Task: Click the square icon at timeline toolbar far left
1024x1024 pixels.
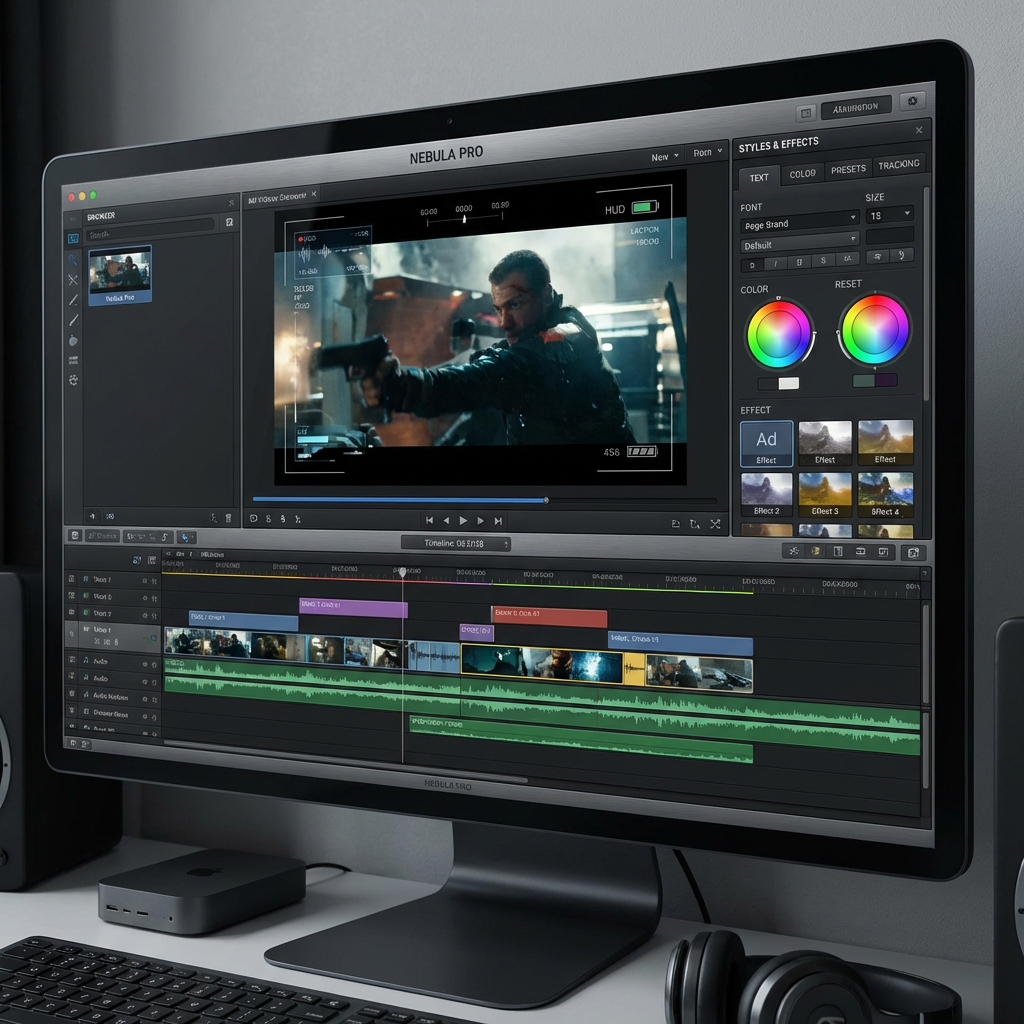Action: pos(75,536)
